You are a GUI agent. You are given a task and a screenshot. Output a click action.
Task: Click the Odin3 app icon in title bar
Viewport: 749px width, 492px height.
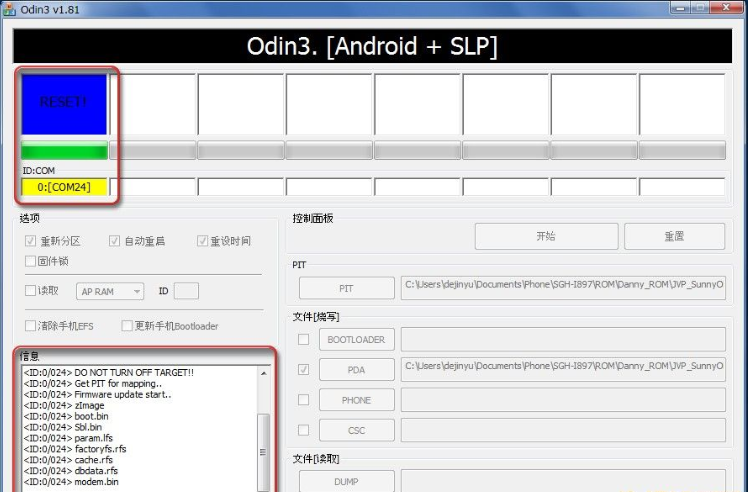[9, 9]
